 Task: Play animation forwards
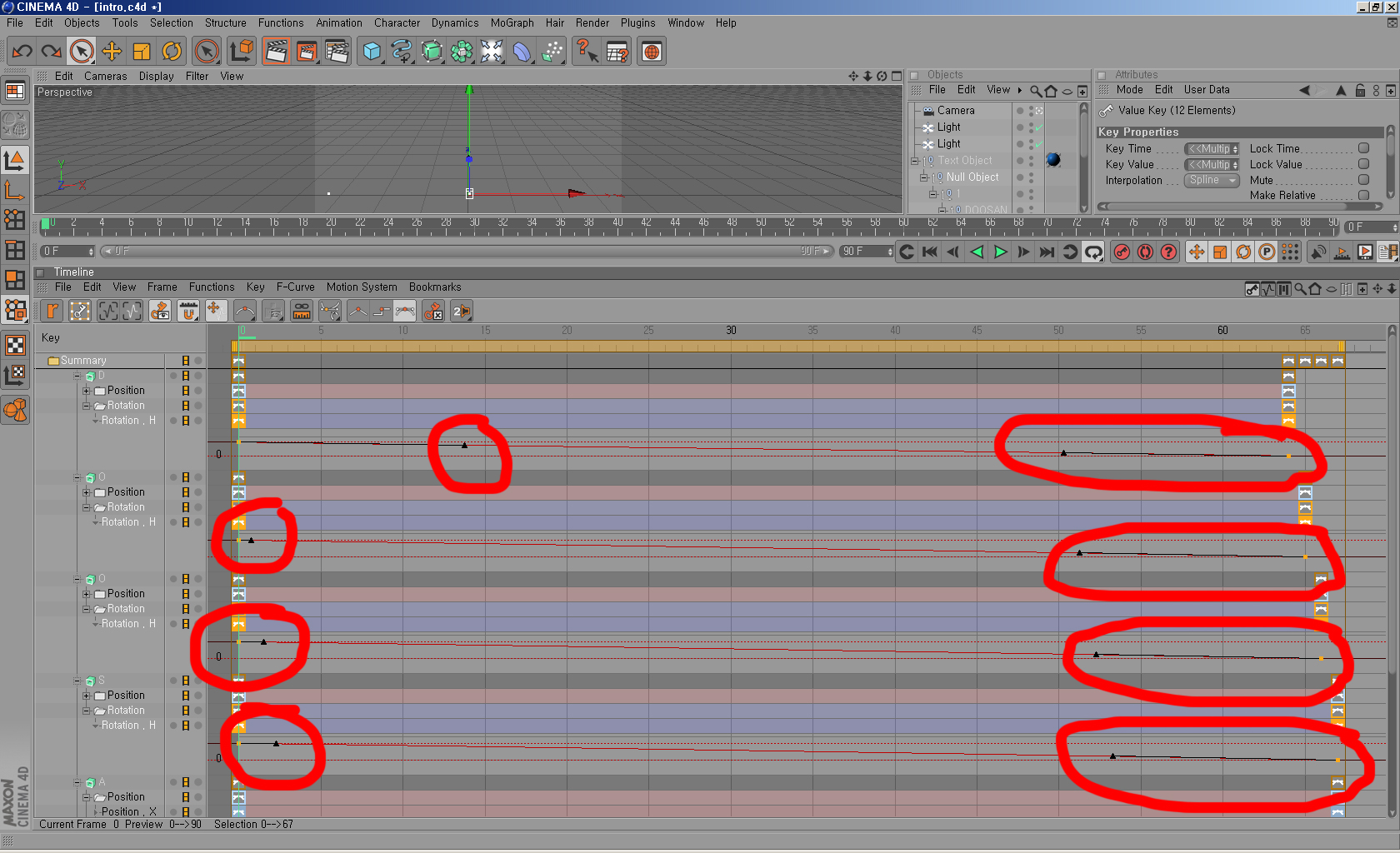[x=1000, y=252]
